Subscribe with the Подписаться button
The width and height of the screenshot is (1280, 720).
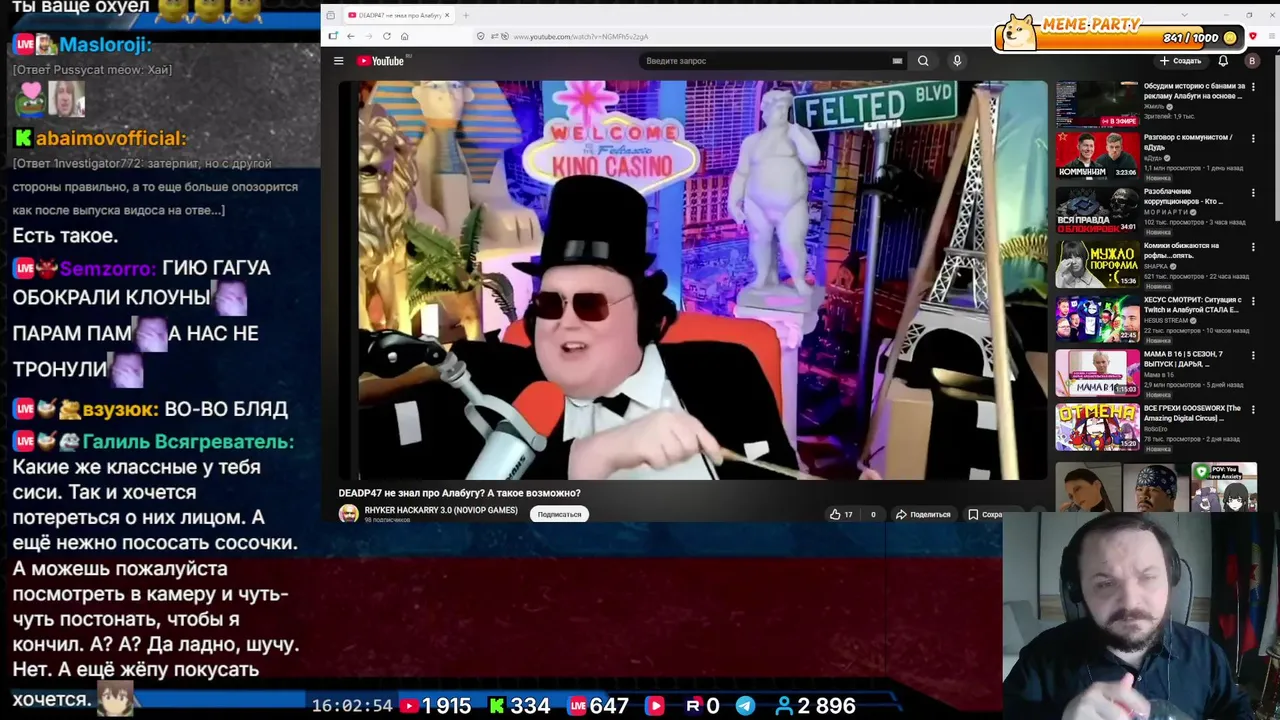[x=559, y=514]
